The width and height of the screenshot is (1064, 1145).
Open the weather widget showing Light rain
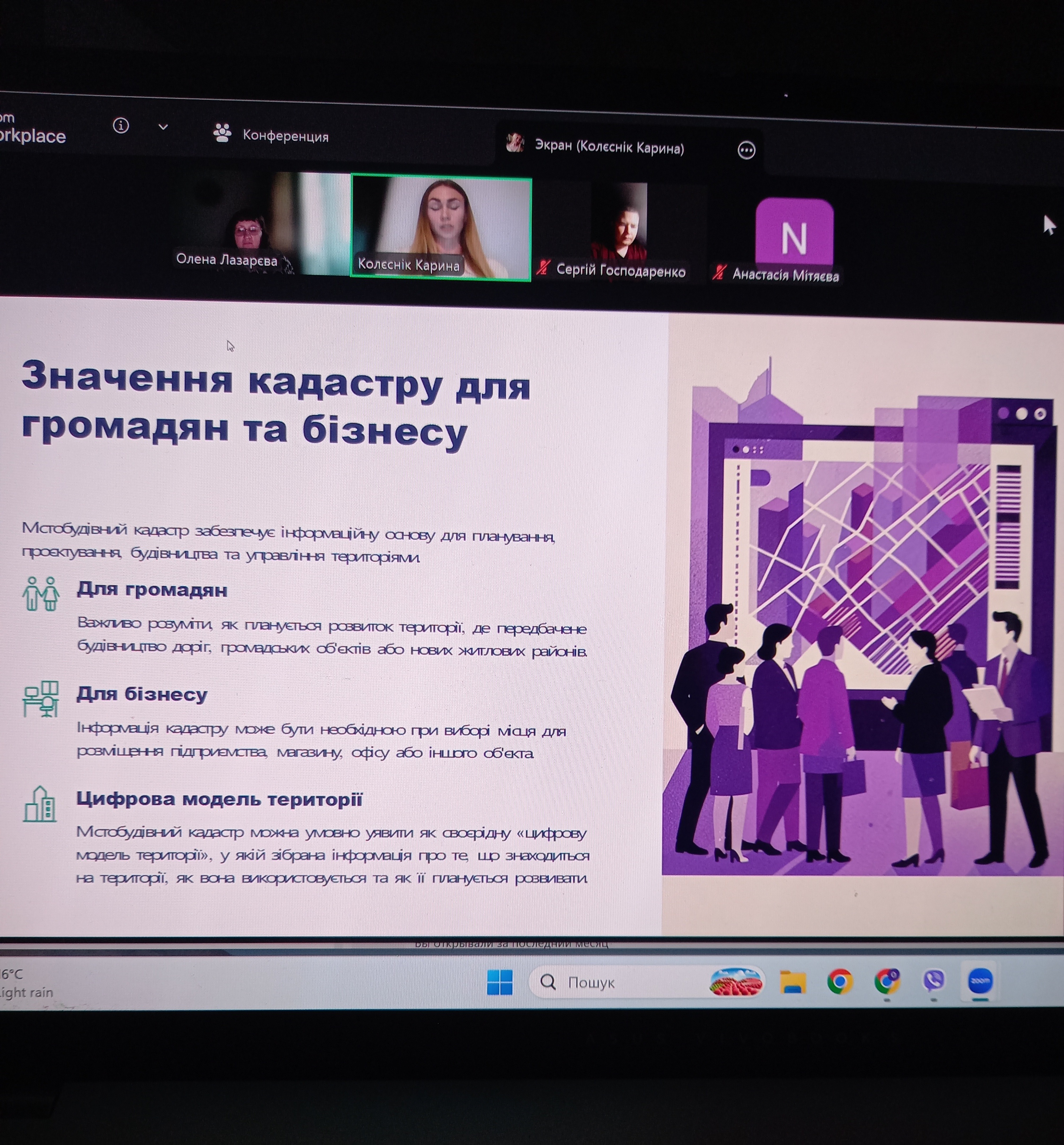[26, 983]
